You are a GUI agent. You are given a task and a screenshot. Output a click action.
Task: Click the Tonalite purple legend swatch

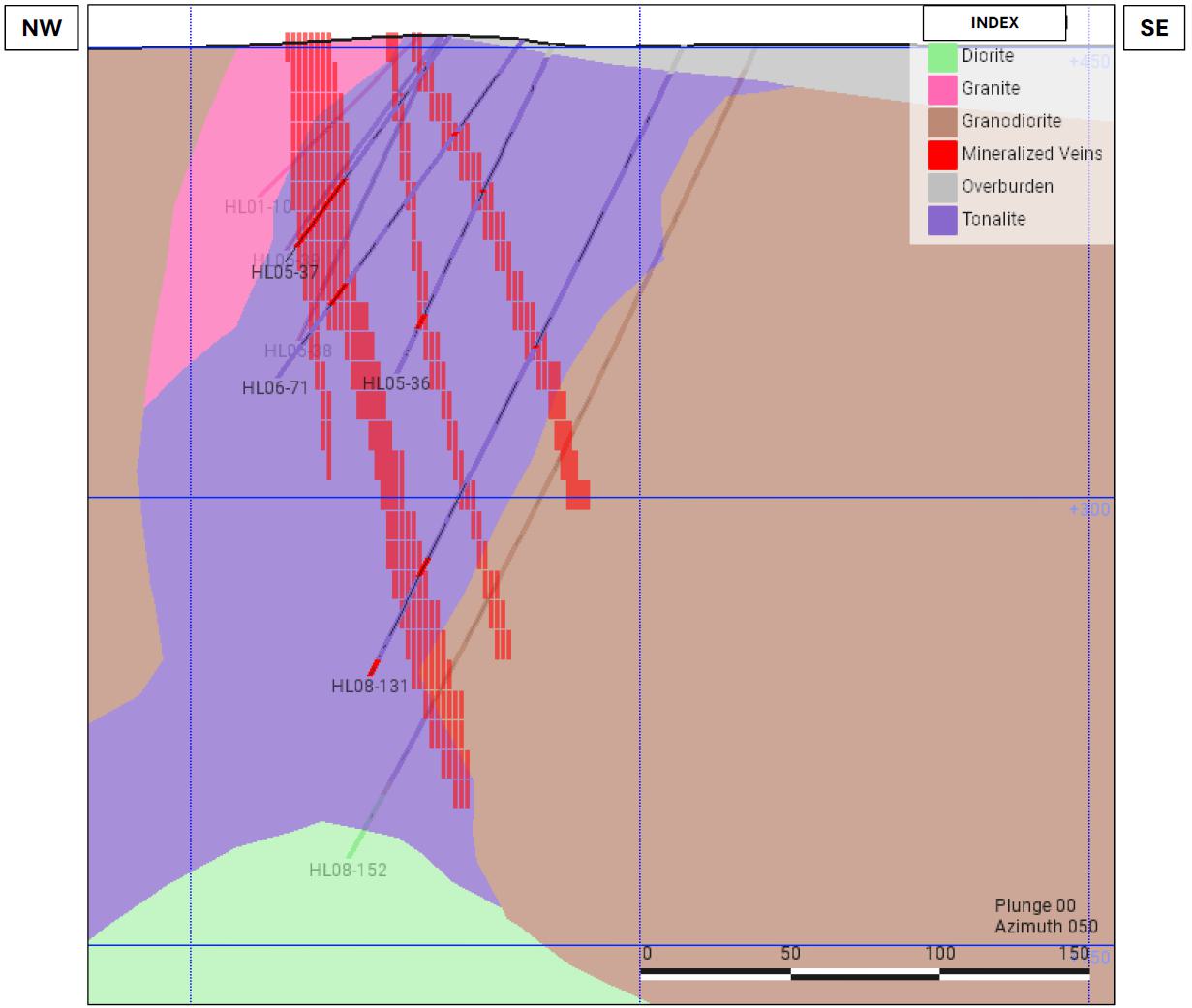[x=943, y=220]
